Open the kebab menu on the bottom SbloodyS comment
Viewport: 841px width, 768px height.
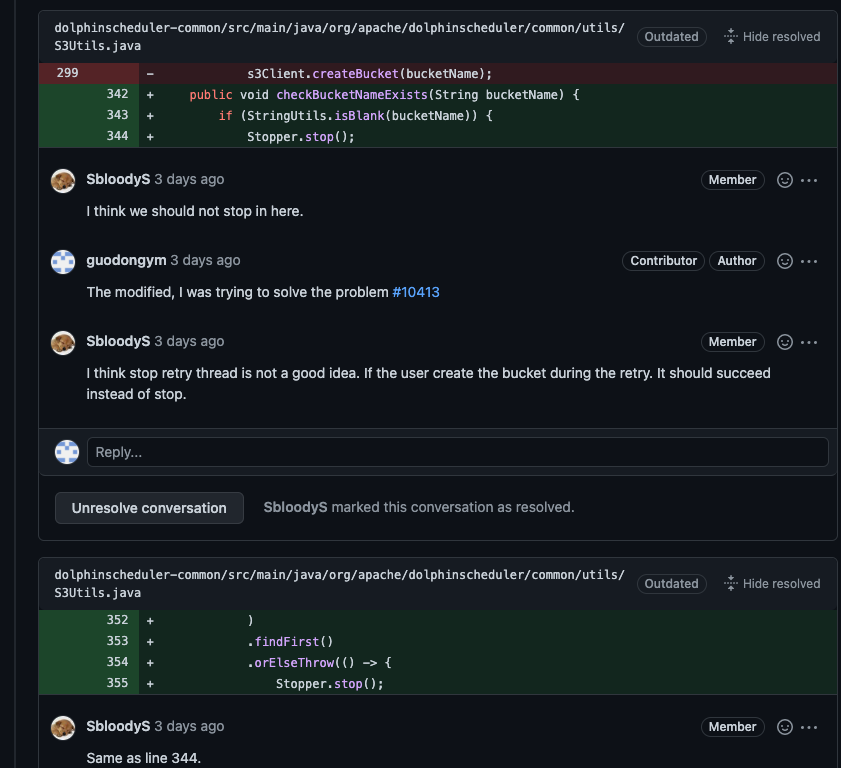(x=810, y=727)
